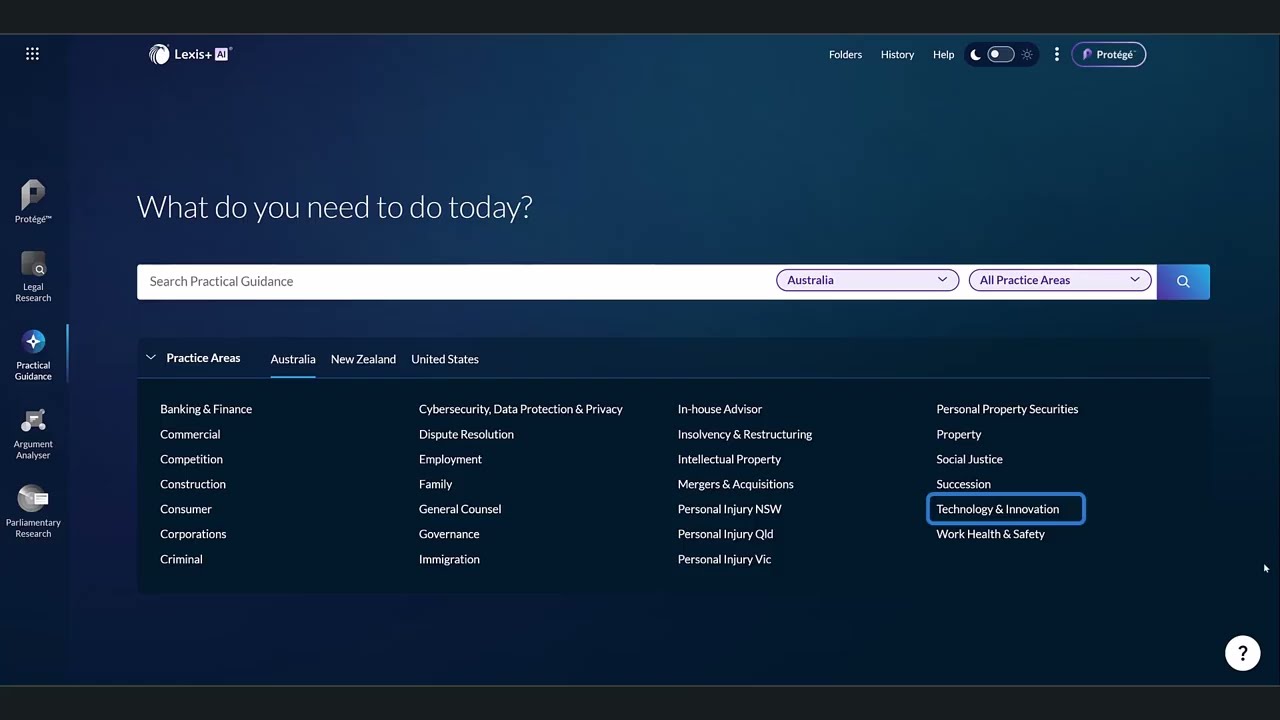Switch to the Australia tab

[x=293, y=359]
